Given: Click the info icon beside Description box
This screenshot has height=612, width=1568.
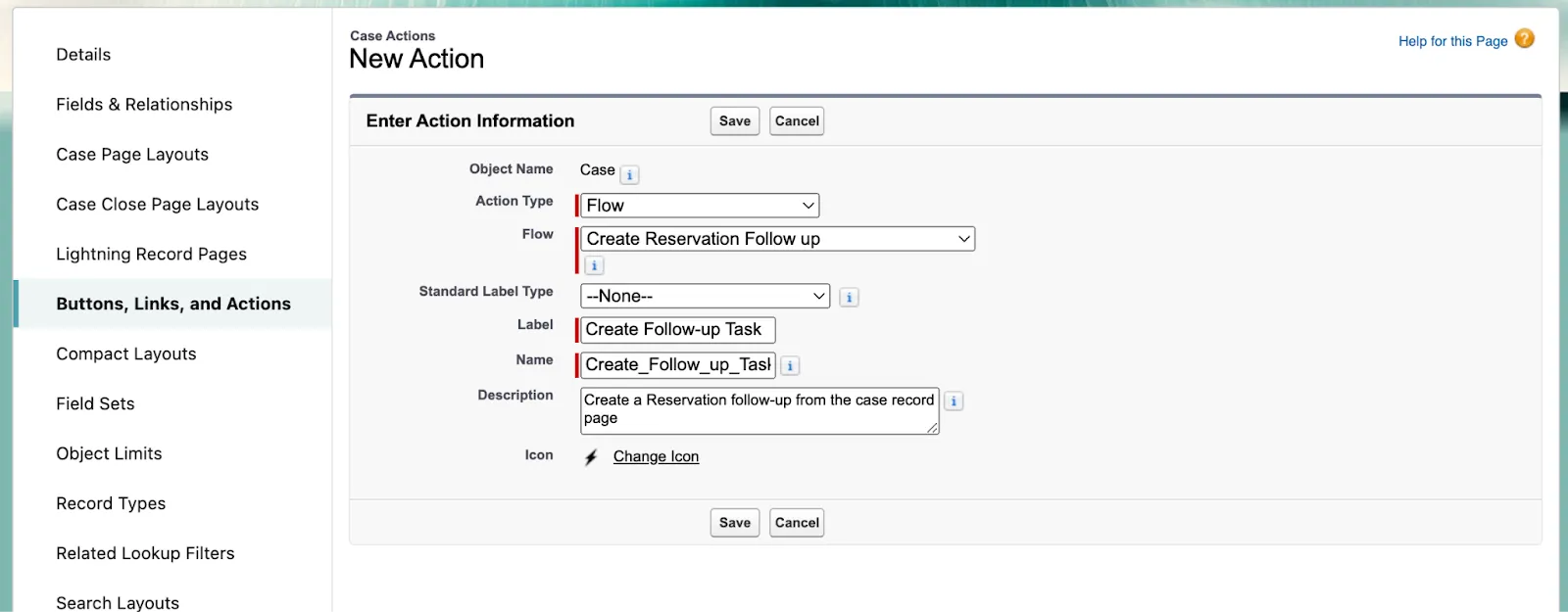Looking at the screenshot, I should click(954, 401).
